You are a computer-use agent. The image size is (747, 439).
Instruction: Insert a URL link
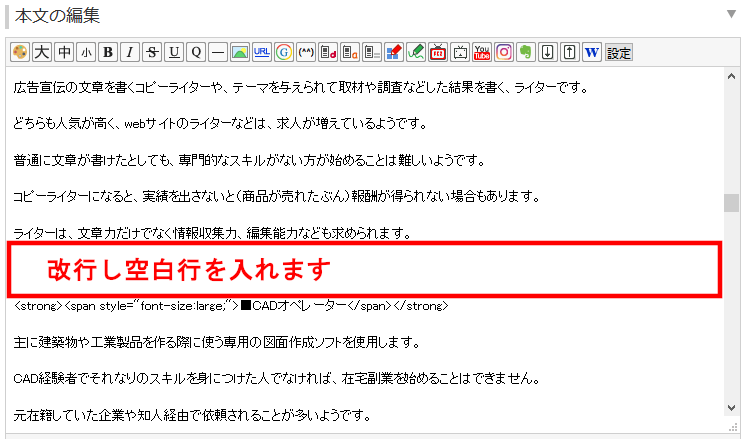[262, 52]
